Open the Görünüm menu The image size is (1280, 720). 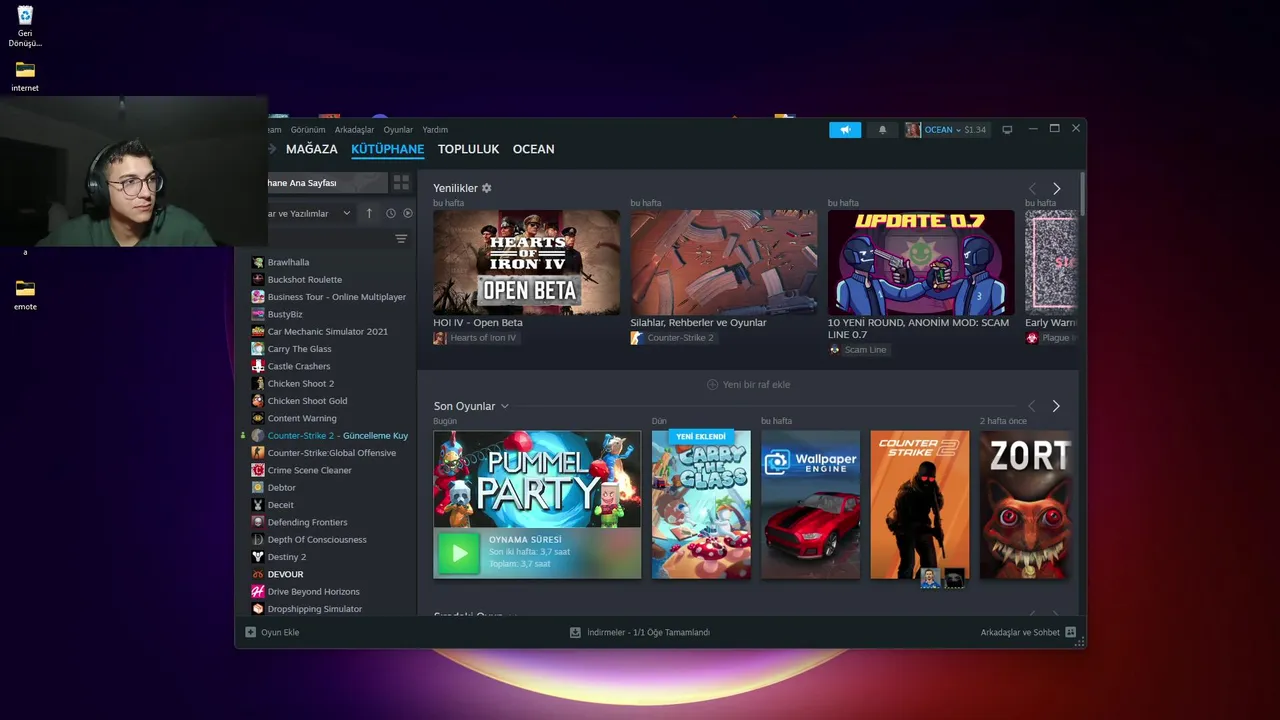tap(308, 130)
